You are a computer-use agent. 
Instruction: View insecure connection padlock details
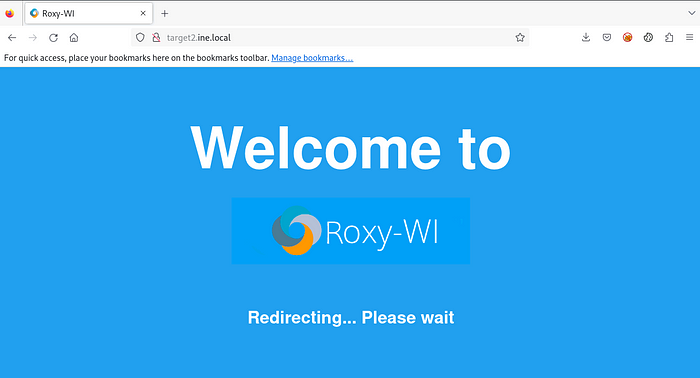click(x=156, y=38)
